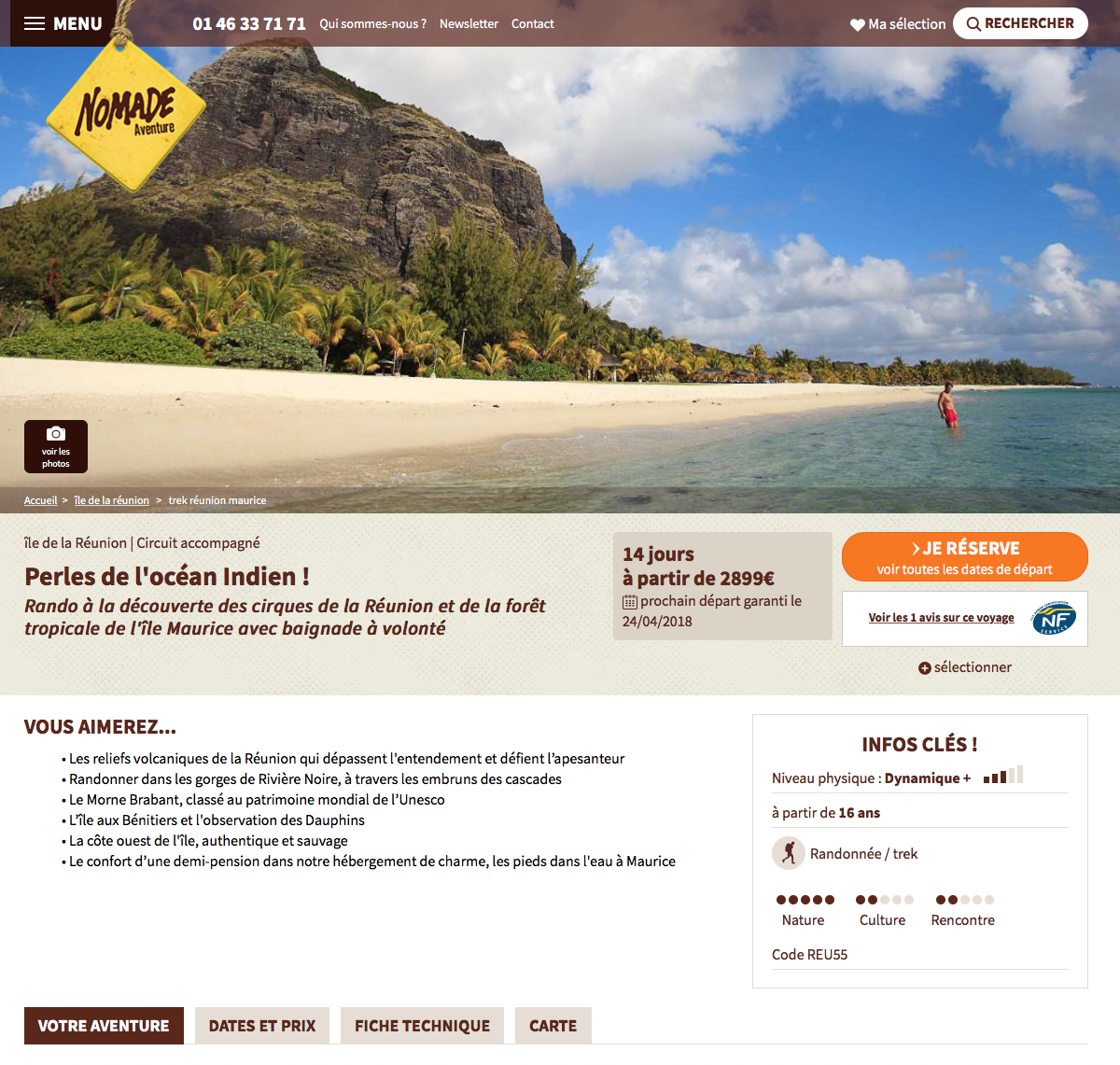Click the calendar icon near prochain départ

coord(630,602)
